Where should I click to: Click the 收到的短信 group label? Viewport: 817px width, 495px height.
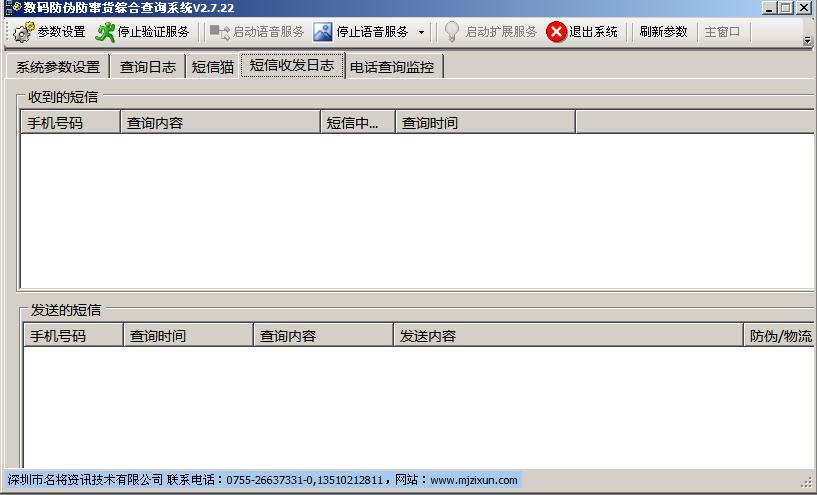(63, 97)
